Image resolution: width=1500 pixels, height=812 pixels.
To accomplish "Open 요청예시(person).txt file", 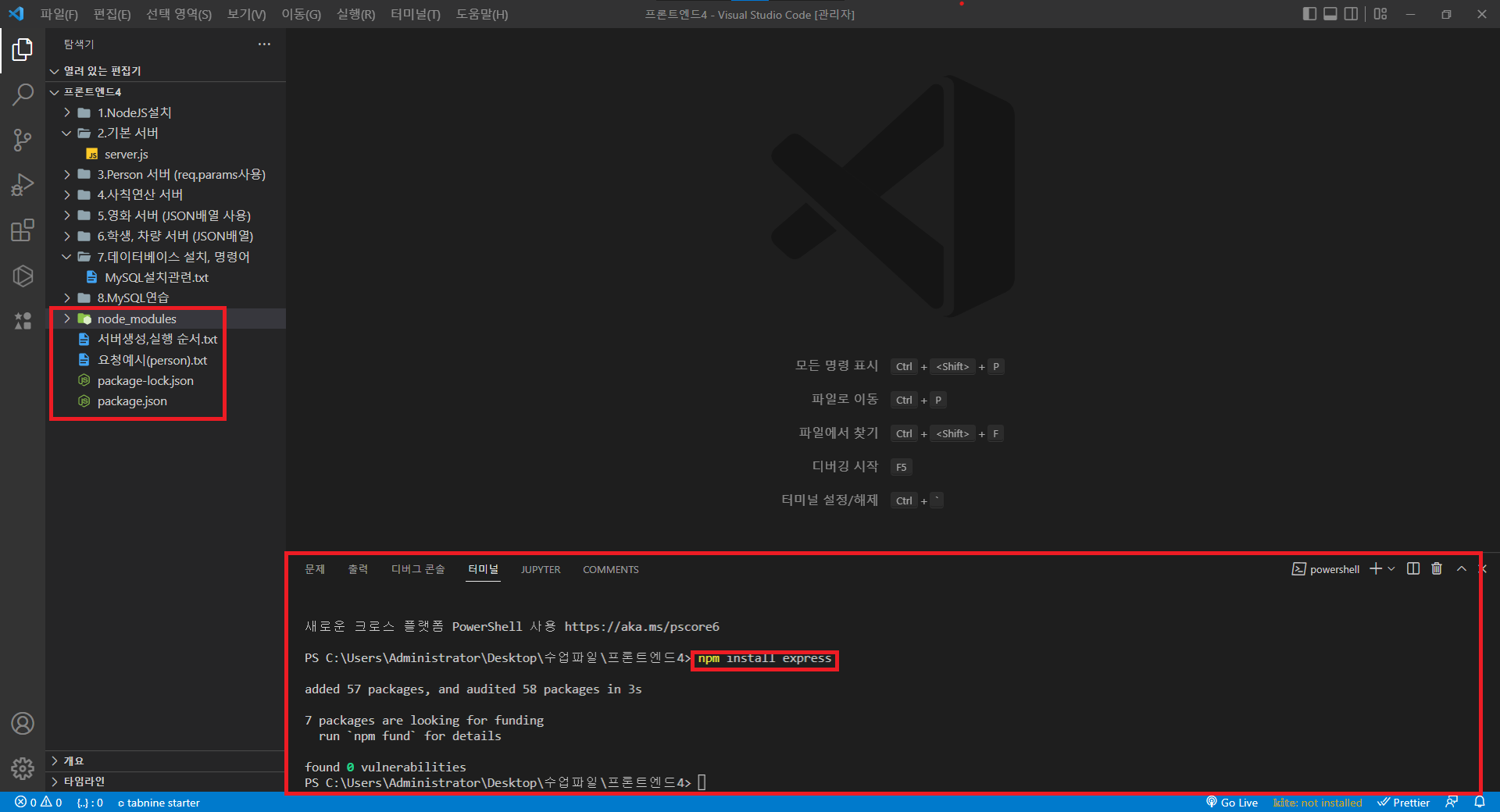I will click(x=166, y=360).
